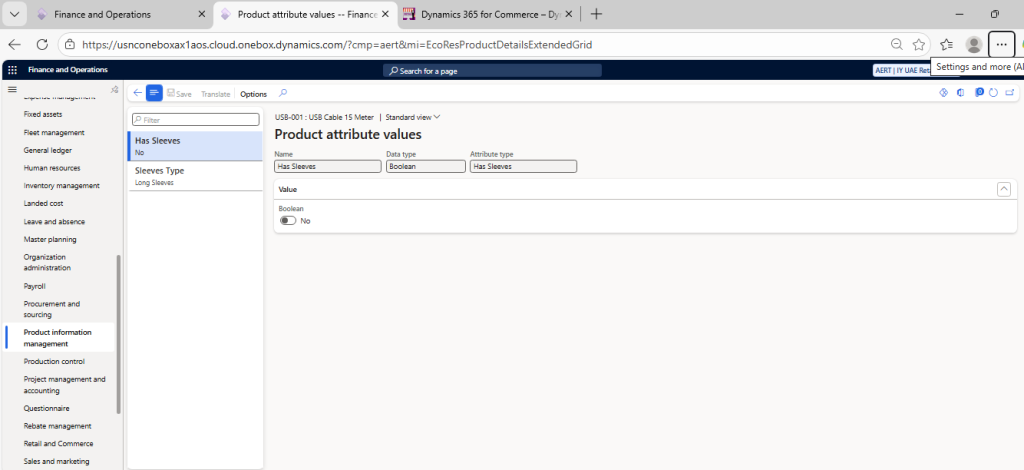Open the form in a new window
1024x470 pixels.
(x=1009, y=93)
